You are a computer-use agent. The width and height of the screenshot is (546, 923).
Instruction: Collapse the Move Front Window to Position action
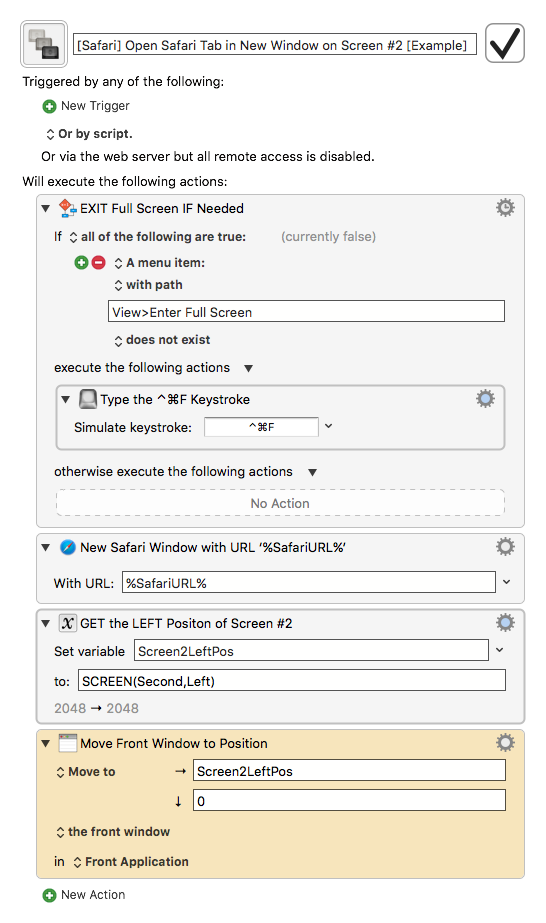click(45, 743)
